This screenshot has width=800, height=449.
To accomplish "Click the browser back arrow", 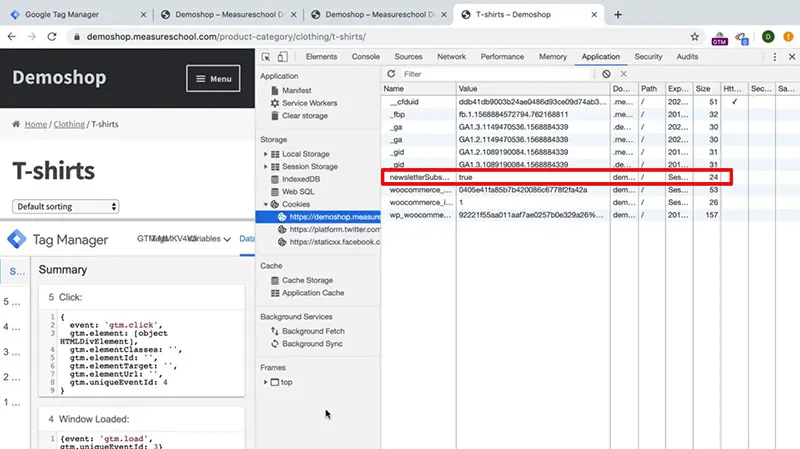I will point(12,37).
